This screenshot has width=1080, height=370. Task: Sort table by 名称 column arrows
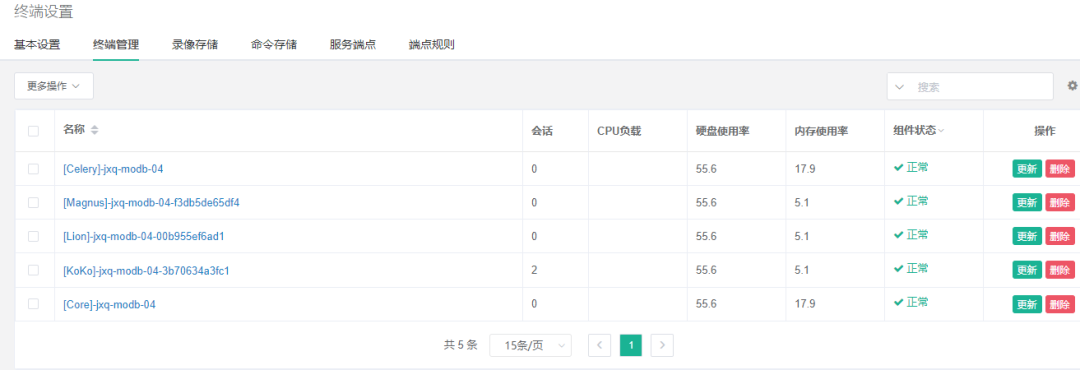[94, 130]
